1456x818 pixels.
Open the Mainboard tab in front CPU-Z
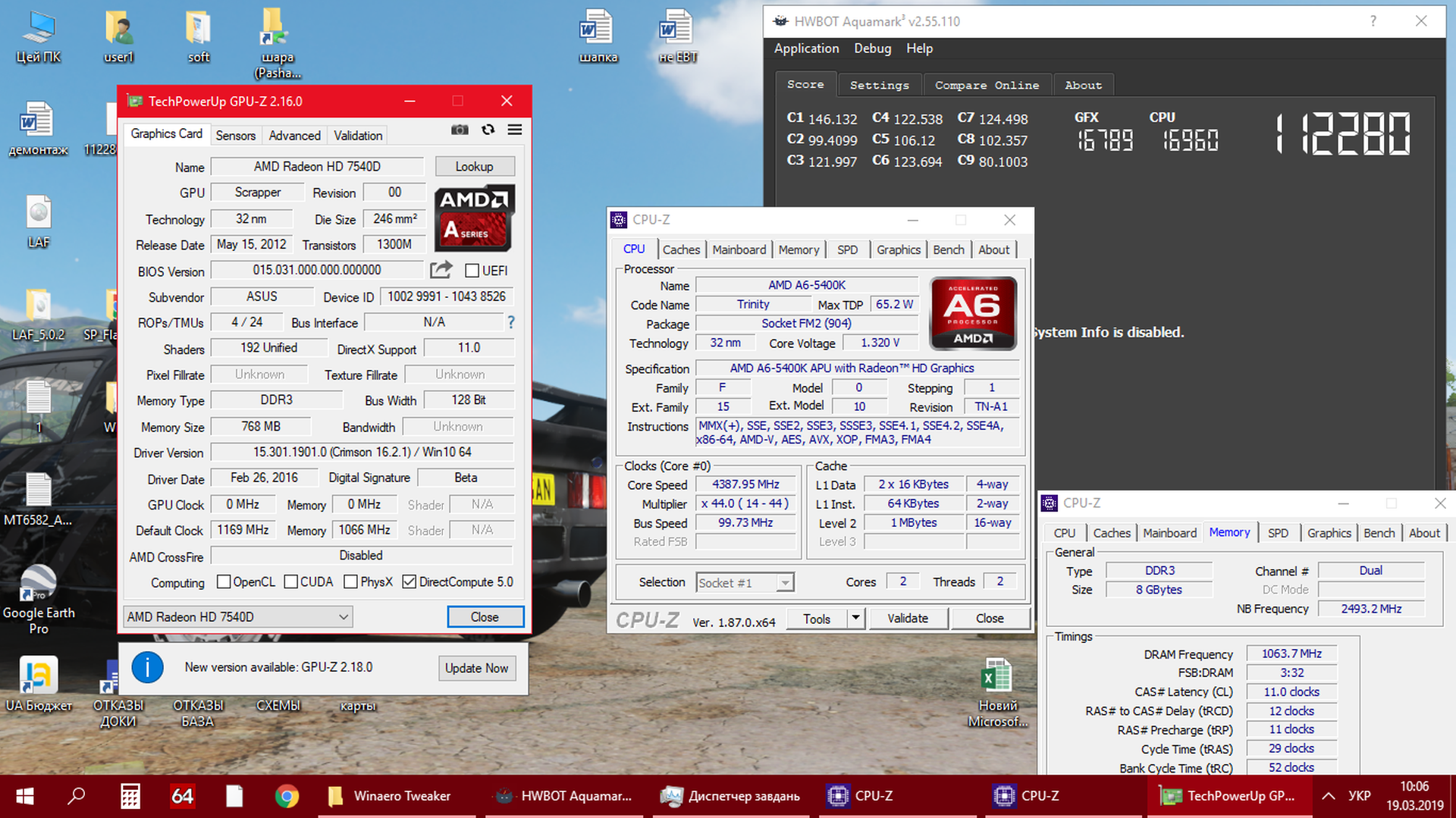coord(739,249)
